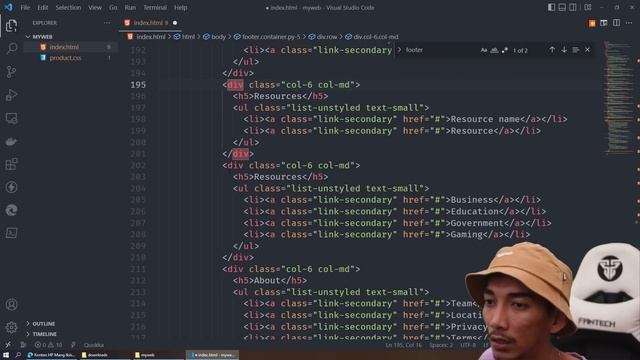Open errors and warnings count in status bar
The width and height of the screenshot is (640, 360).
[x=49, y=345]
